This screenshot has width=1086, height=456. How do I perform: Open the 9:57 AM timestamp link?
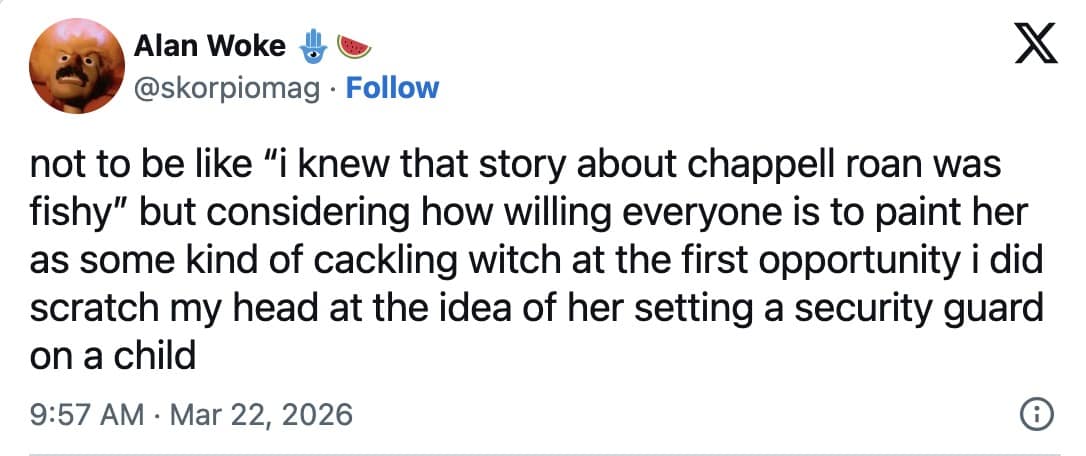pos(96,414)
